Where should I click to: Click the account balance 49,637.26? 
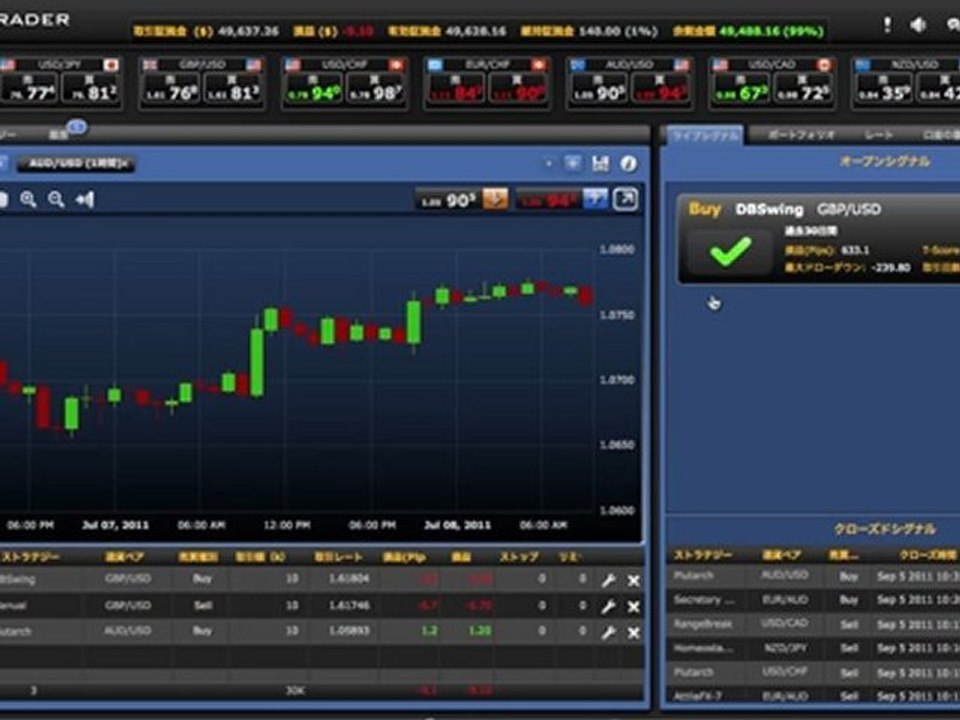coord(249,31)
